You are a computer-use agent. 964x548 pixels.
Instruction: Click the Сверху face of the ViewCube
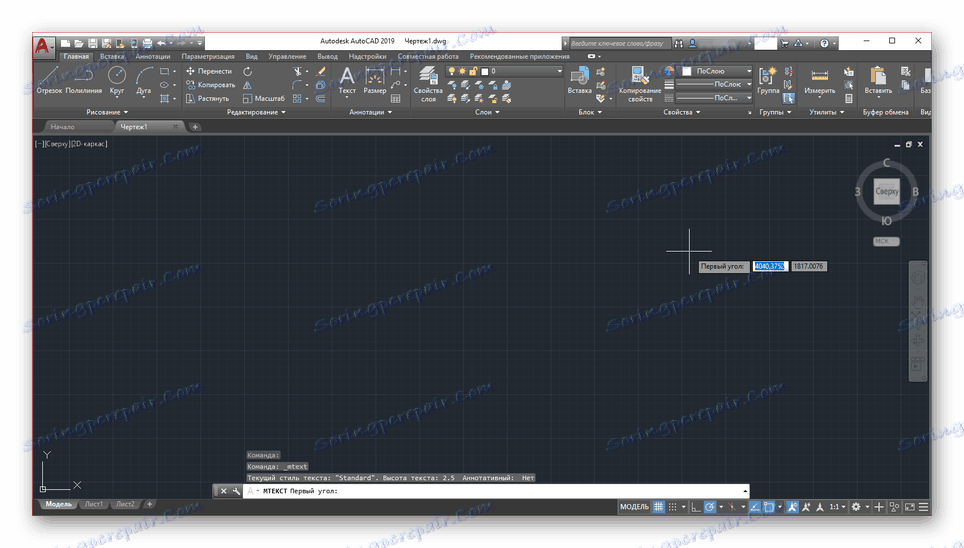887,191
